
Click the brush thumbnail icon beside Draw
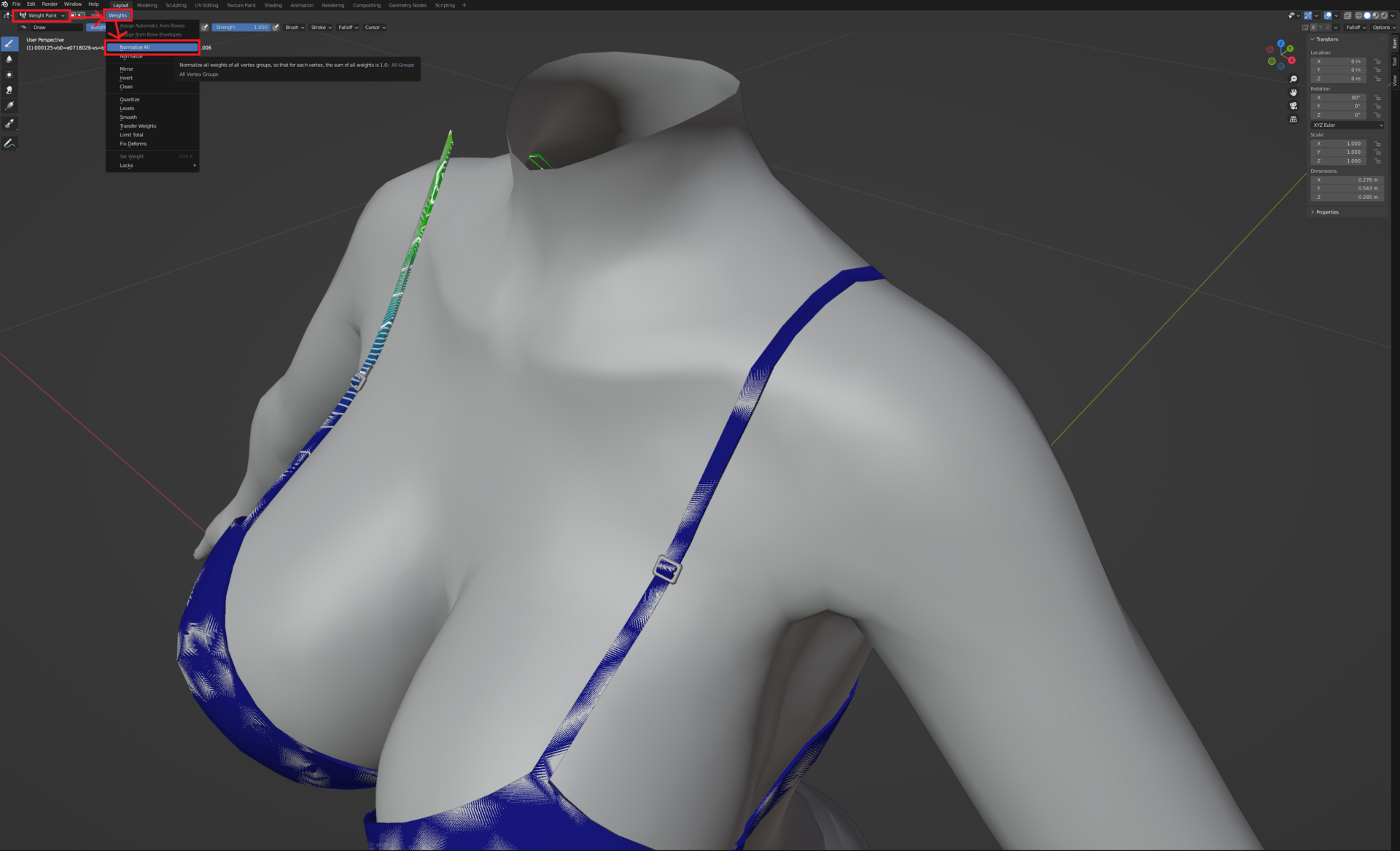point(24,27)
